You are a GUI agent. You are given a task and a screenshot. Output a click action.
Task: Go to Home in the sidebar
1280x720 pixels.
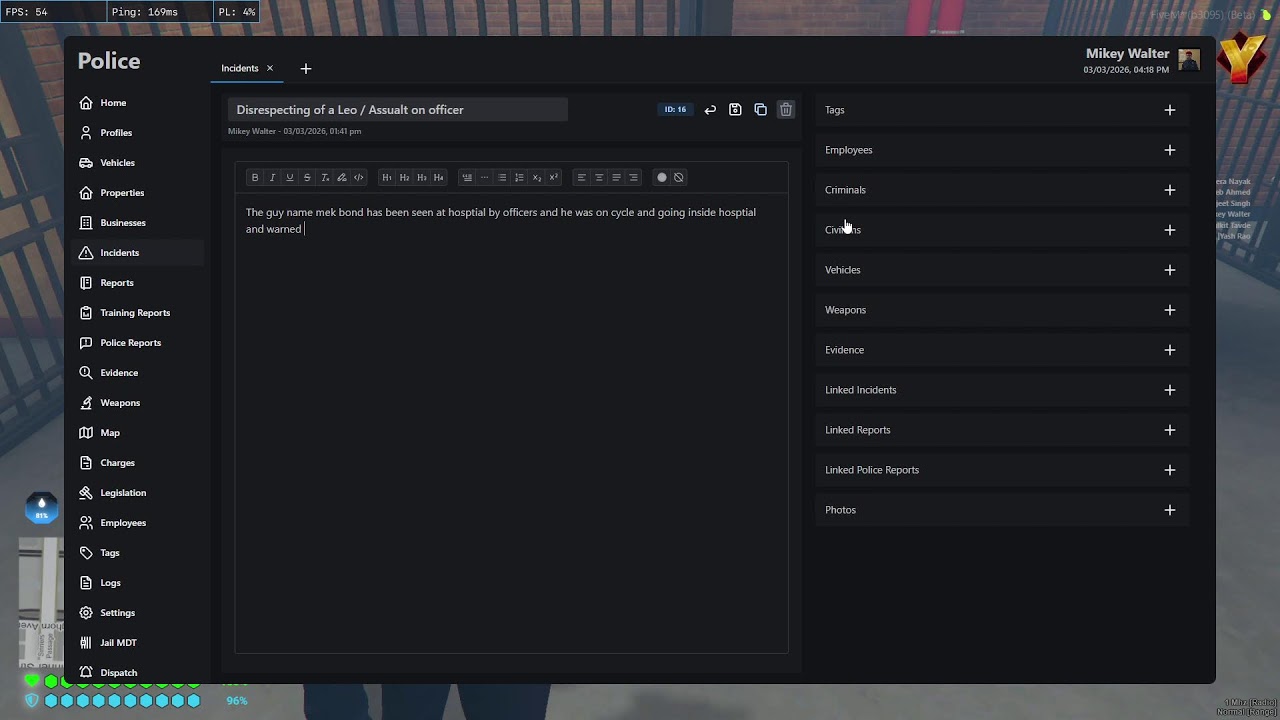(139, 103)
